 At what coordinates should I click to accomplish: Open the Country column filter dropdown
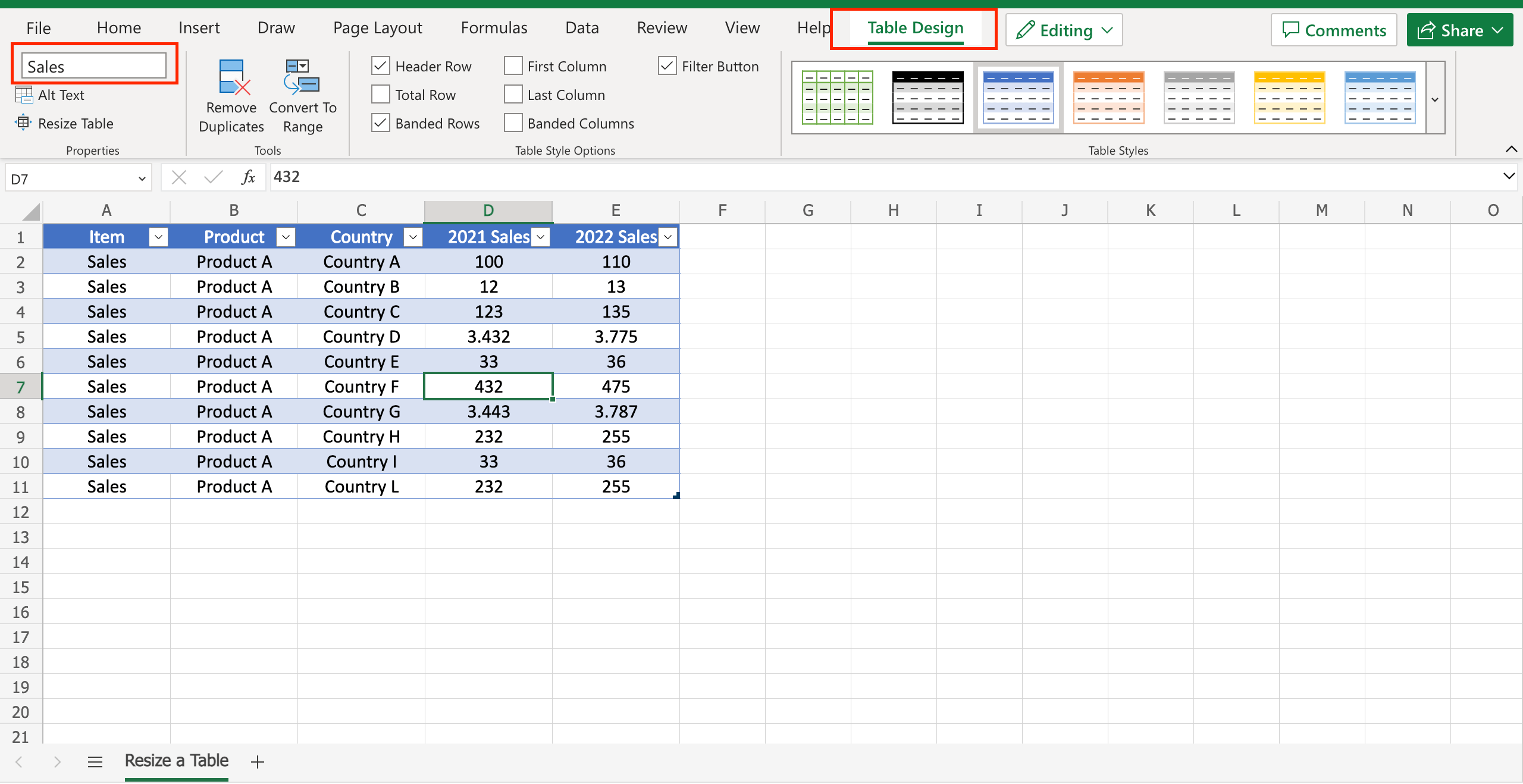point(413,236)
